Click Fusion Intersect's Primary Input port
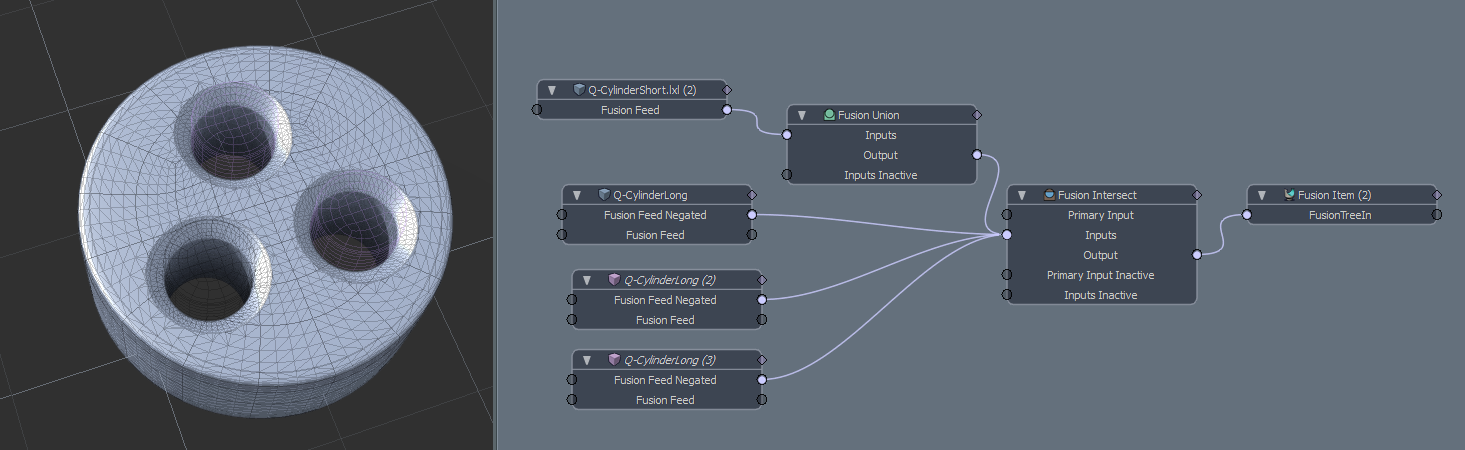The height and width of the screenshot is (450, 1465). (1007, 215)
